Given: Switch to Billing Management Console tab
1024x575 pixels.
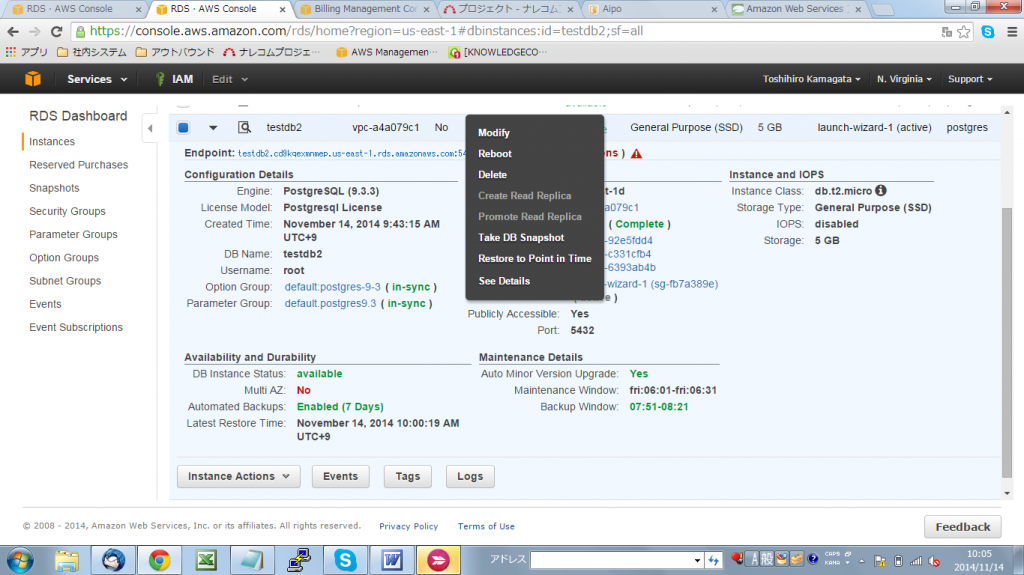Looking at the screenshot, I should 364,9.
